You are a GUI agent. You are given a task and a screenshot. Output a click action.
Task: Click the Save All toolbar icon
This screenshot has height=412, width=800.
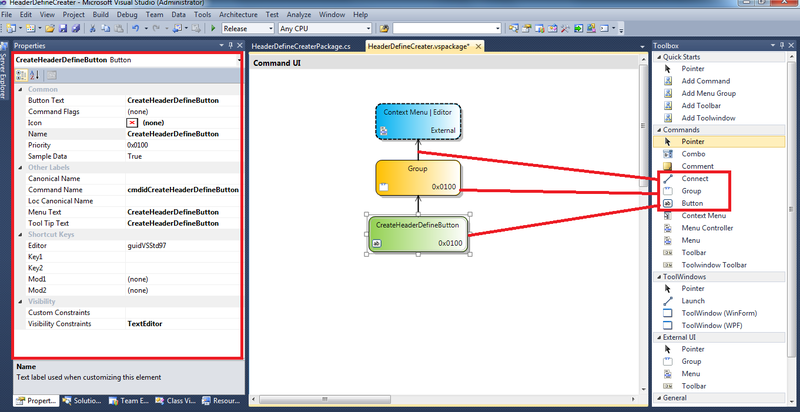(x=76, y=29)
